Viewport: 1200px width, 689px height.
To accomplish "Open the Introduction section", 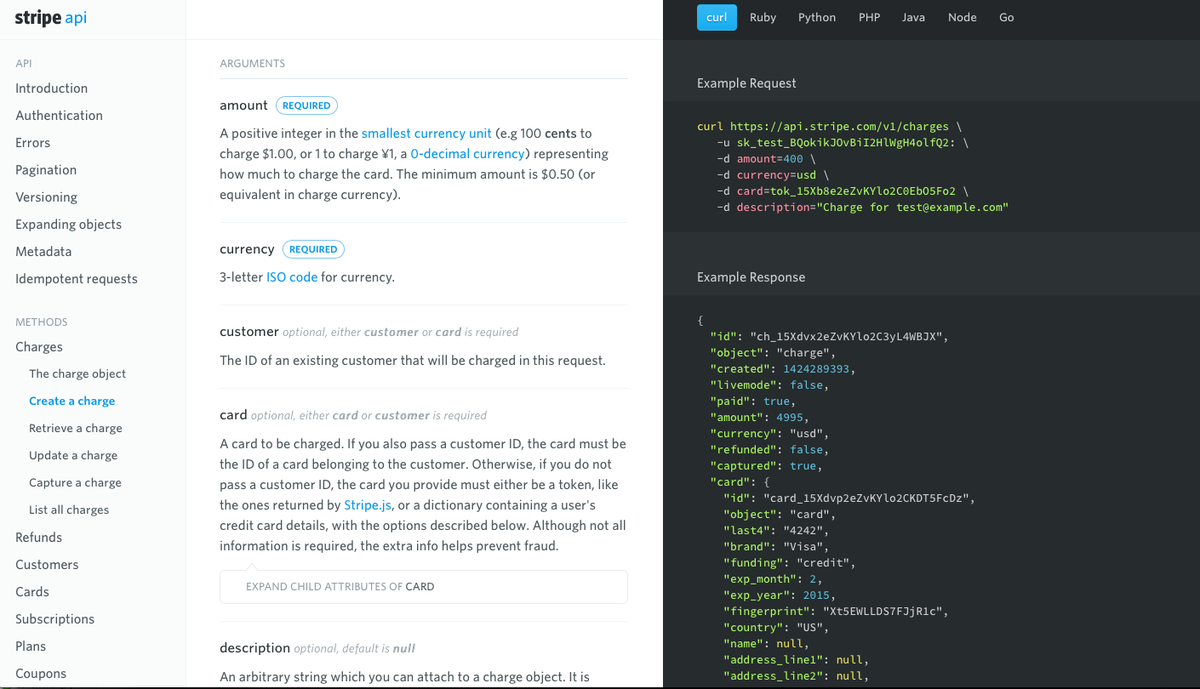I will pyautogui.click(x=51, y=88).
